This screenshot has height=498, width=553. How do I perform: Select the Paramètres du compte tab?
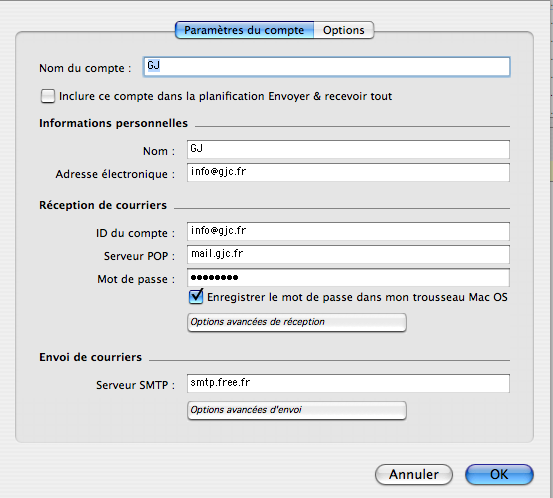(x=244, y=30)
